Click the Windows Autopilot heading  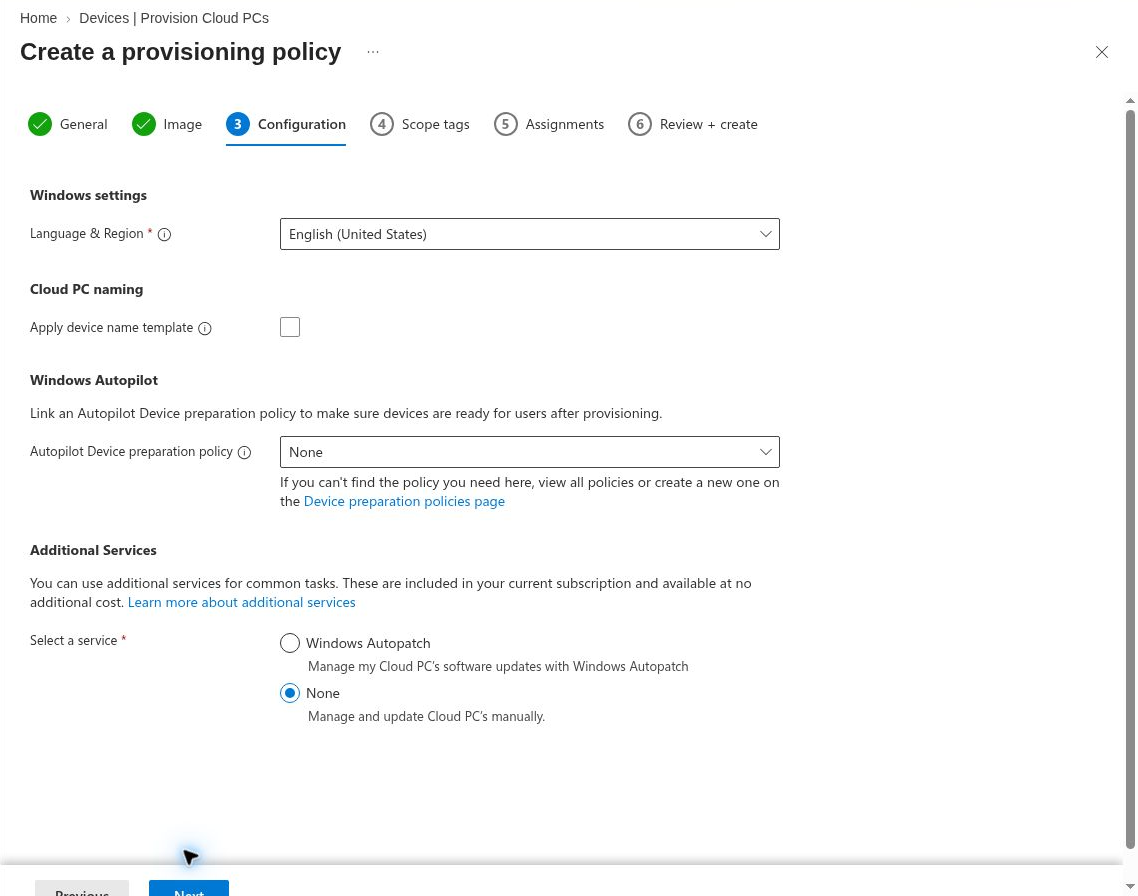pyautogui.click(x=94, y=380)
